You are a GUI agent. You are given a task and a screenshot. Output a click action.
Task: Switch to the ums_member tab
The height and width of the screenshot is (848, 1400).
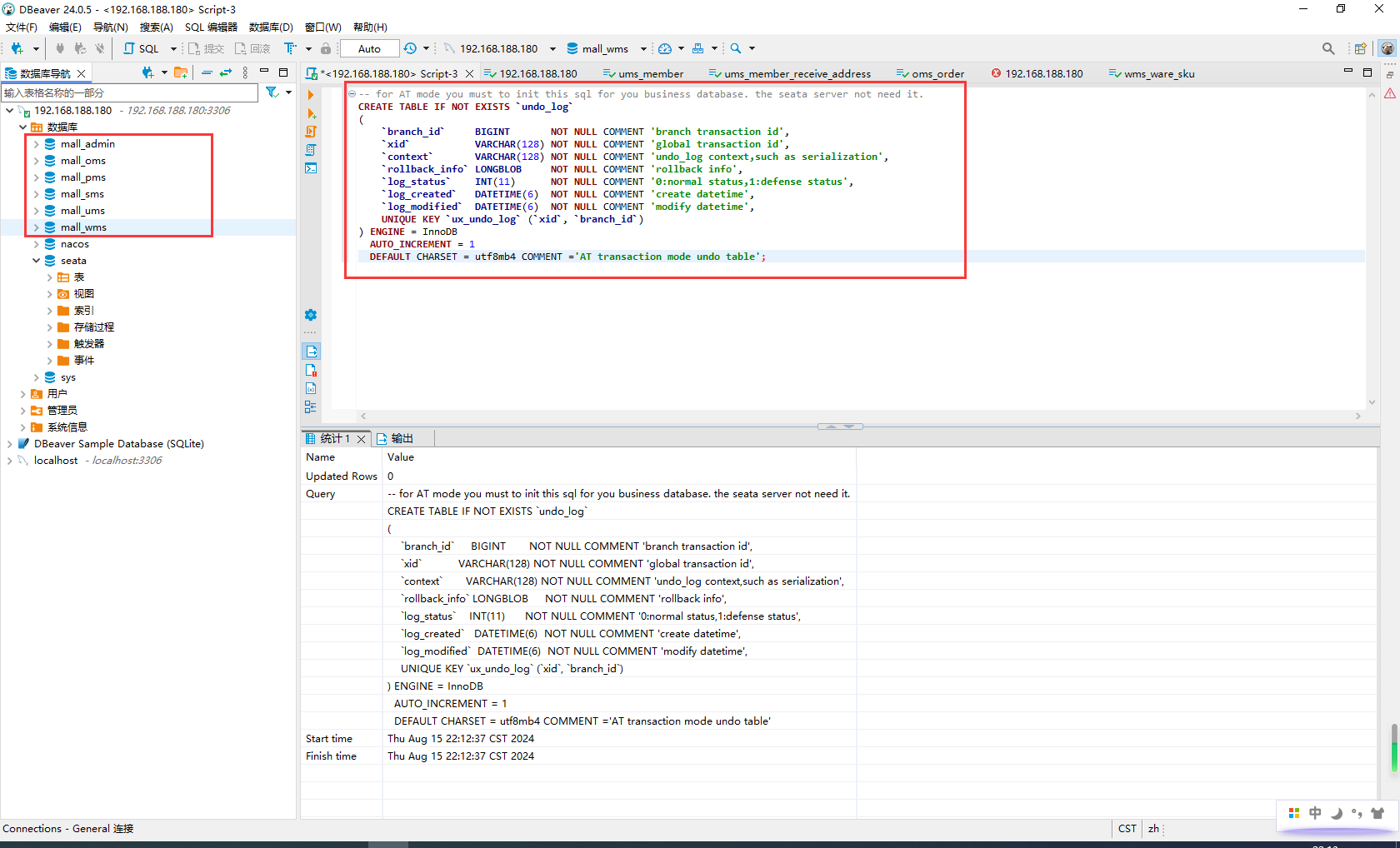642,73
